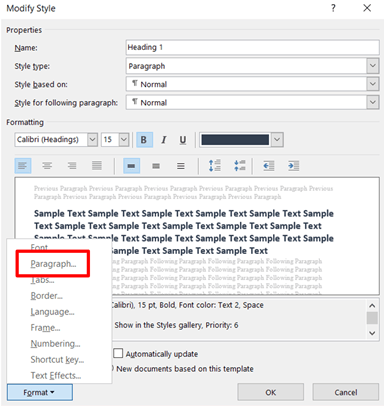Choose Paragraph... from Format menu
Screen dimensions: 384x406
(x=53, y=264)
